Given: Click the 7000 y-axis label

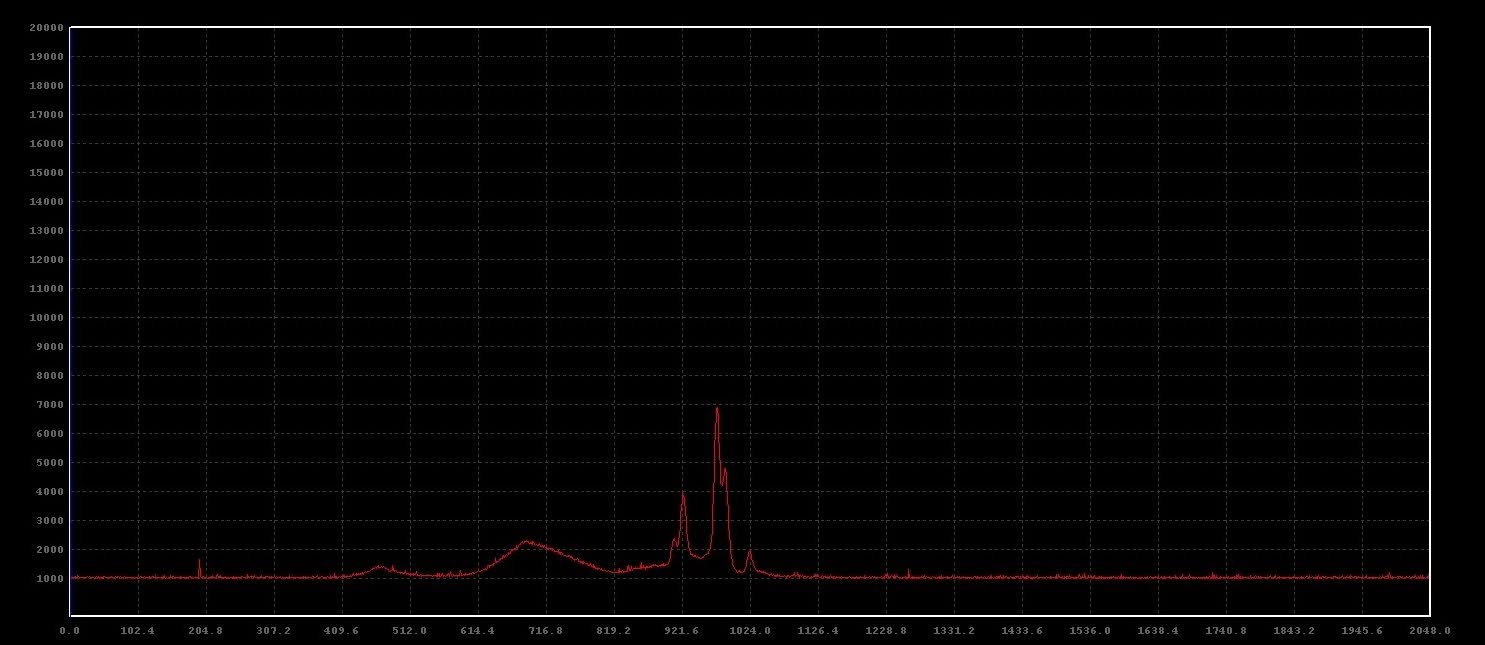Looking at the screenshot, I should [50, 405].
